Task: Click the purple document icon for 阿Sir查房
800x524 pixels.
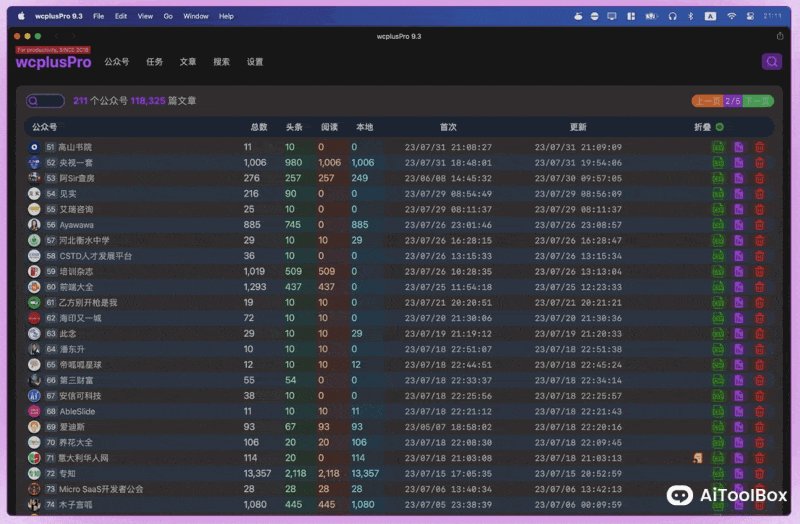Action: [738, 178]
